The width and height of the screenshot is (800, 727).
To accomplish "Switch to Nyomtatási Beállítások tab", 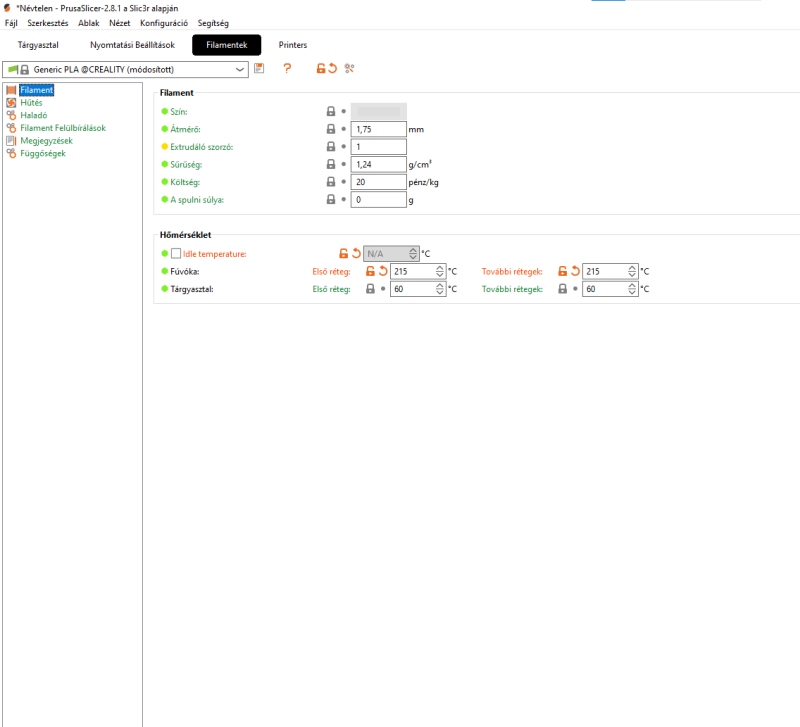I will point(133,45).
